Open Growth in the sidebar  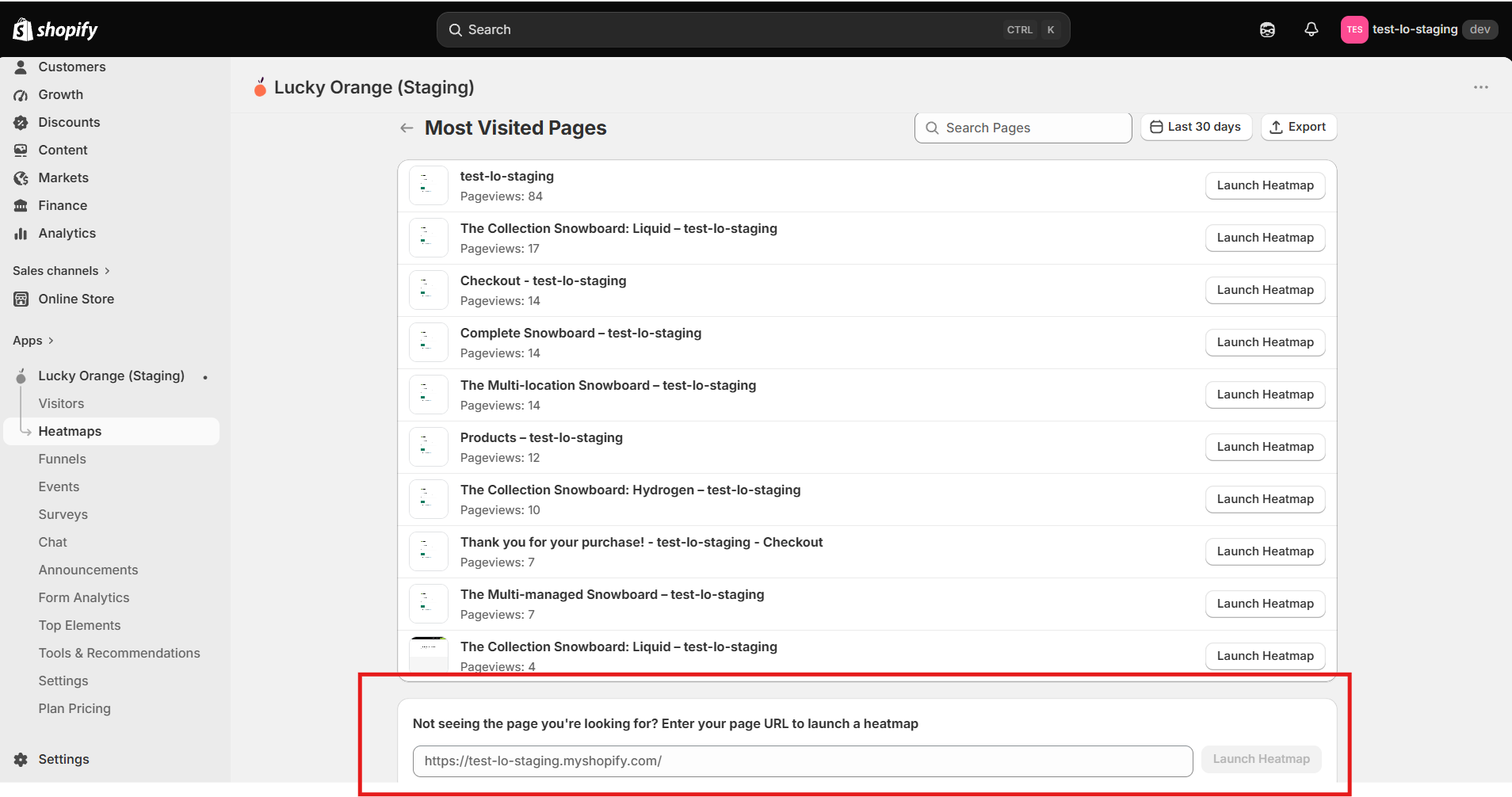tap(61, 94)
